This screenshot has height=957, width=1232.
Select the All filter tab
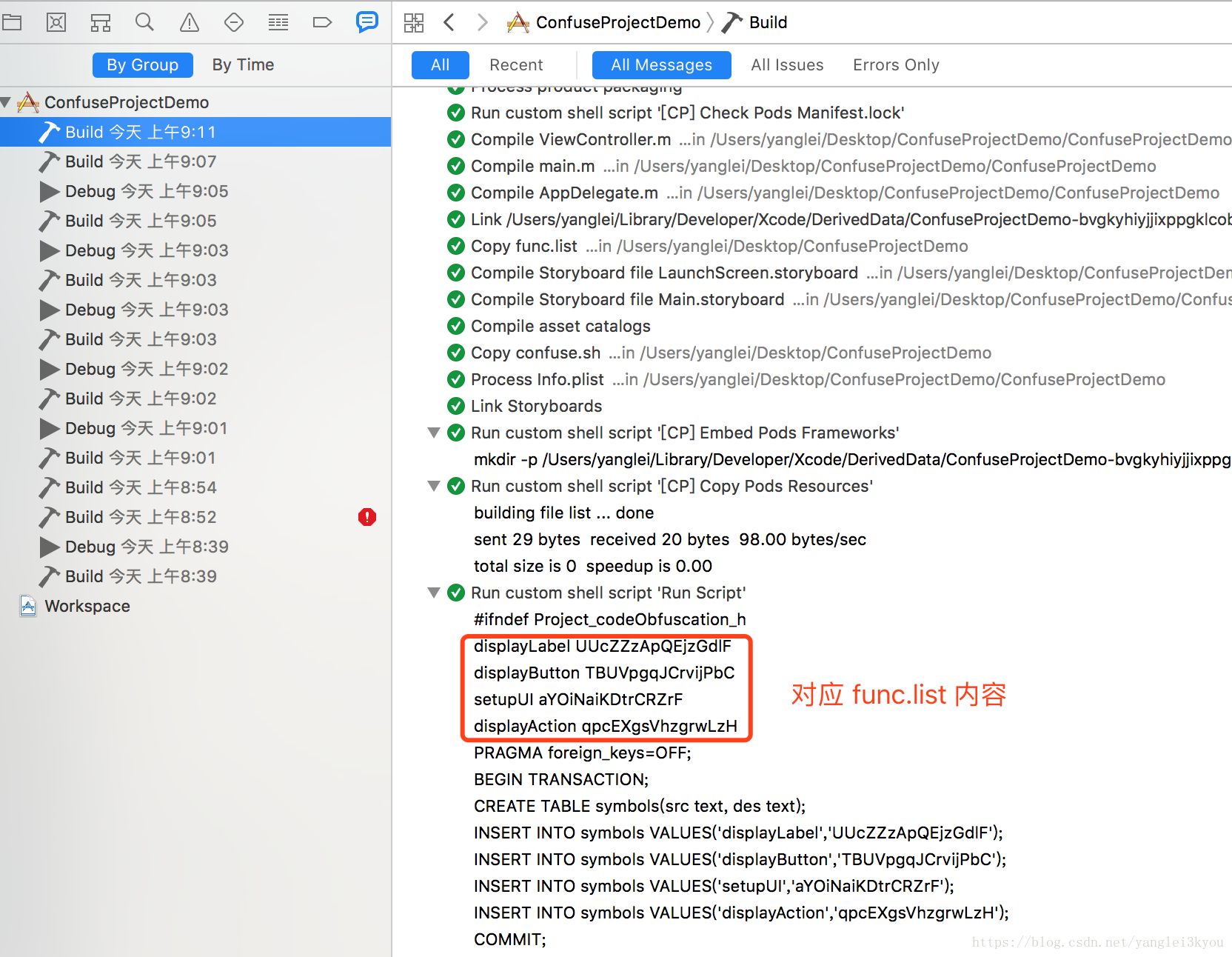click(441, 64)
